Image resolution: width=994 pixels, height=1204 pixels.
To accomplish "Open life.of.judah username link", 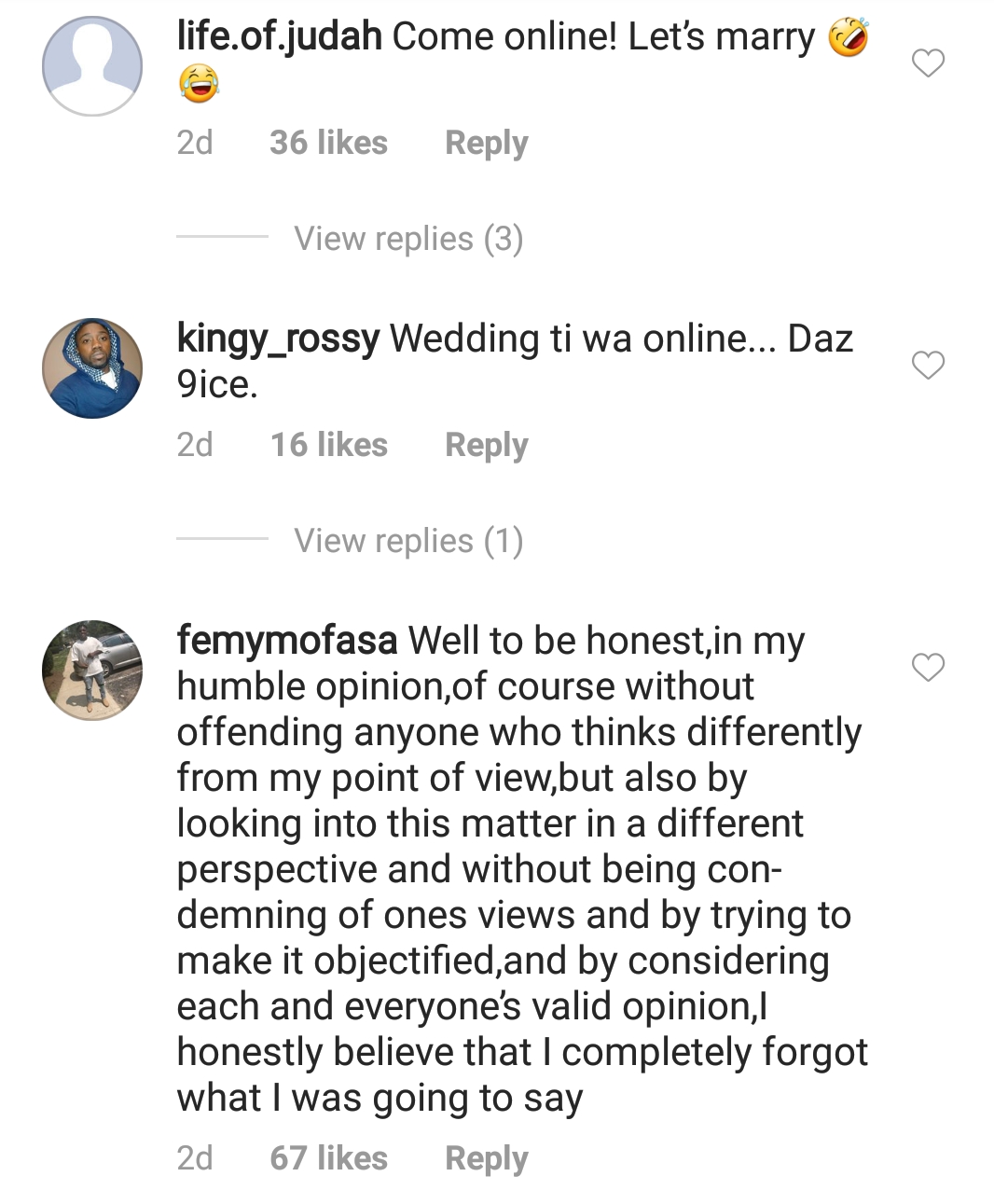I will [279, 36].
